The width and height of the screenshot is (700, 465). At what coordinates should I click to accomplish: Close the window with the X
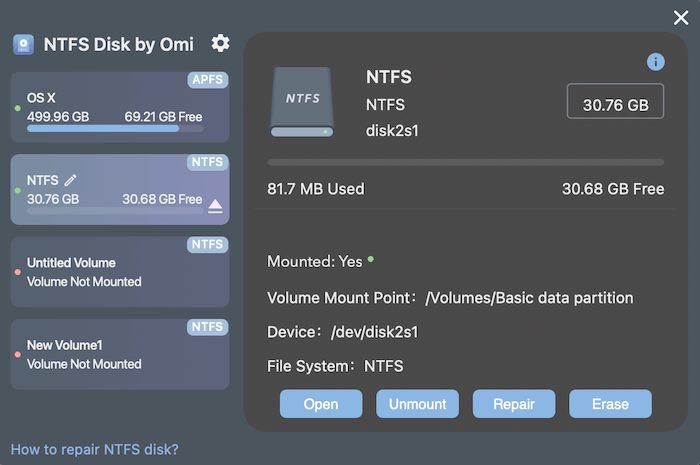coord(681,18)
